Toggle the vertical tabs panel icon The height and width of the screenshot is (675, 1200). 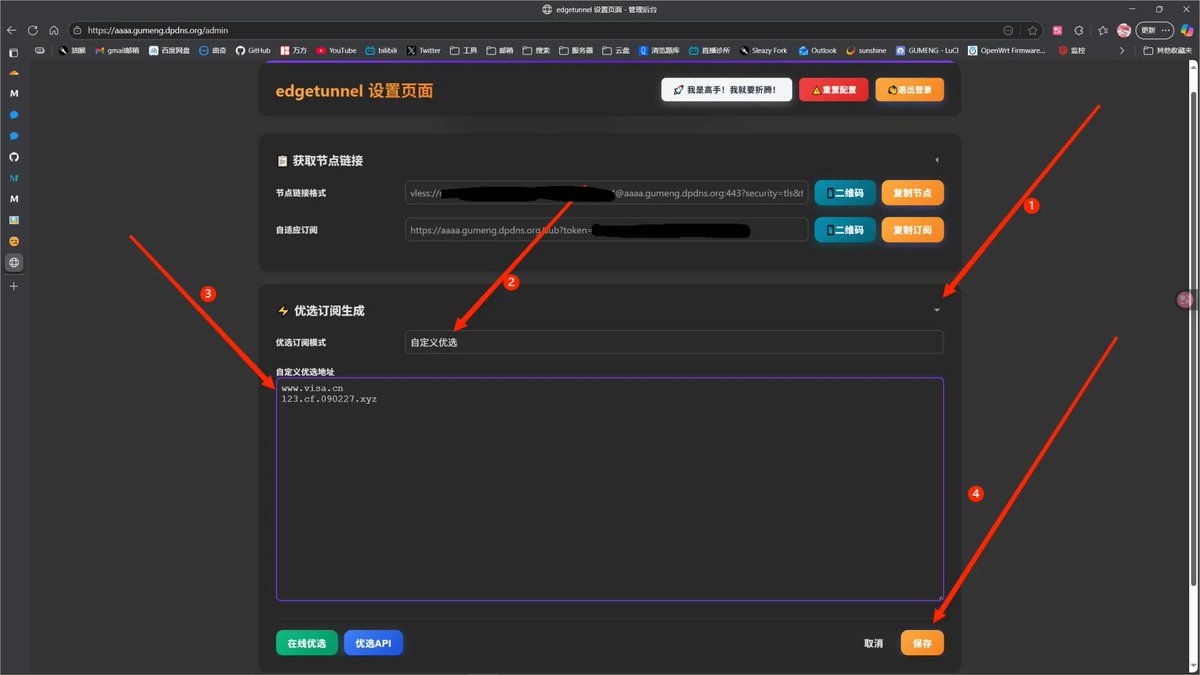point(13,52)
